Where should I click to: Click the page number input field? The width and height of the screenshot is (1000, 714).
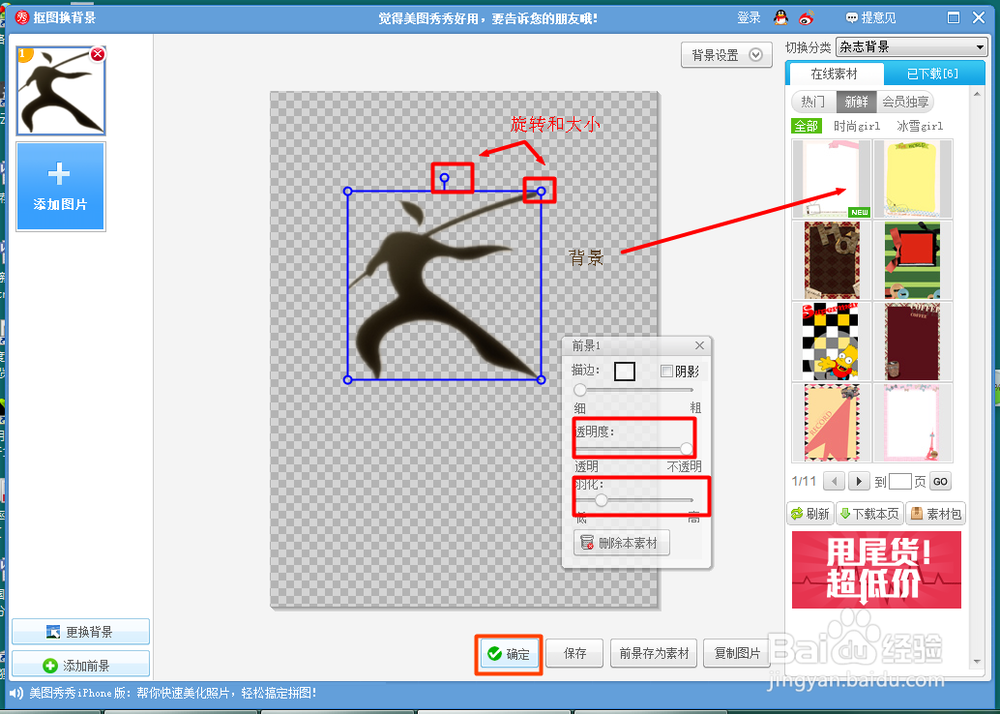click(x=900, y=481)
